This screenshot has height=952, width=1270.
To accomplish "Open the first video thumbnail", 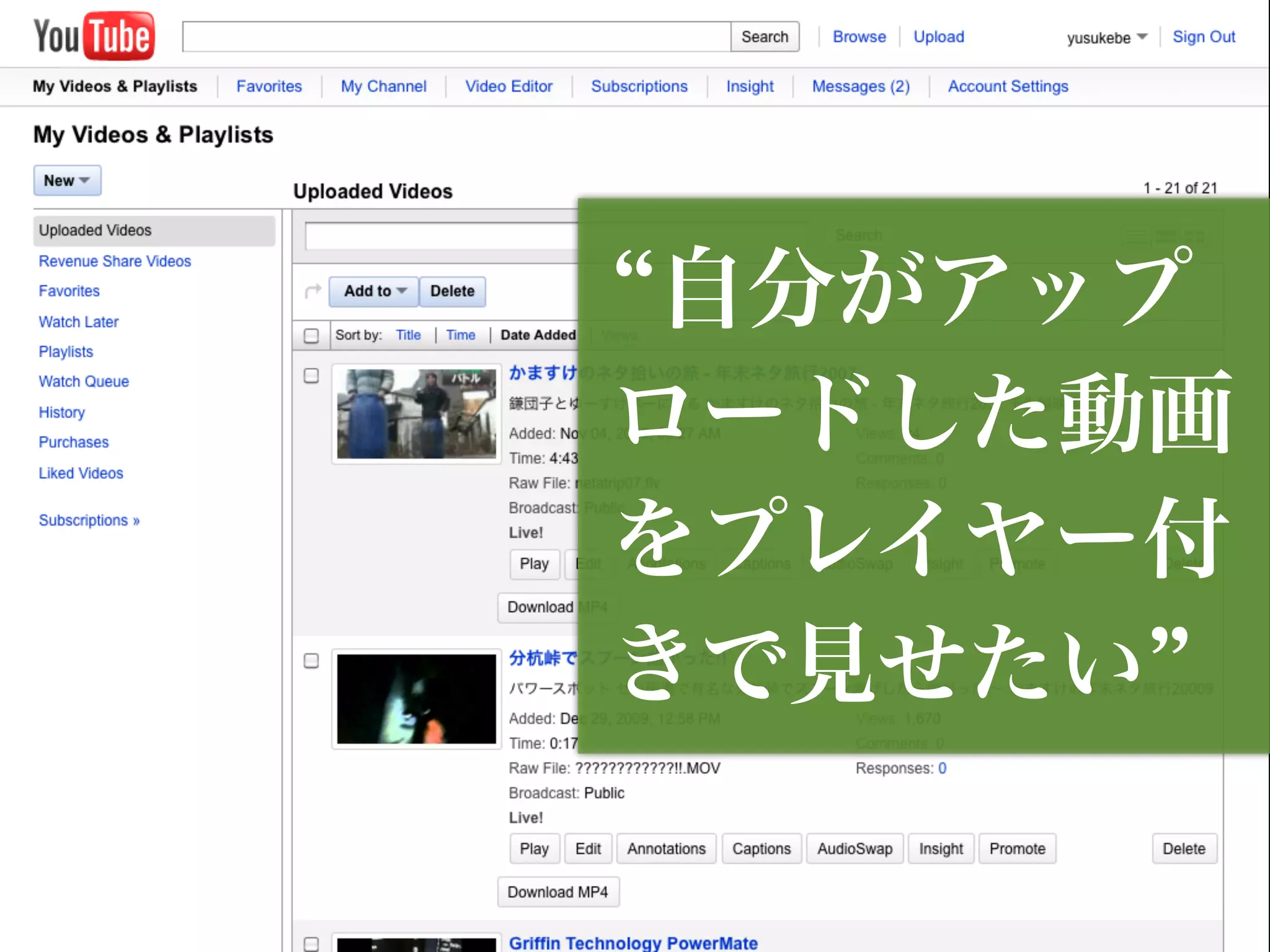I will click(416, 414).
